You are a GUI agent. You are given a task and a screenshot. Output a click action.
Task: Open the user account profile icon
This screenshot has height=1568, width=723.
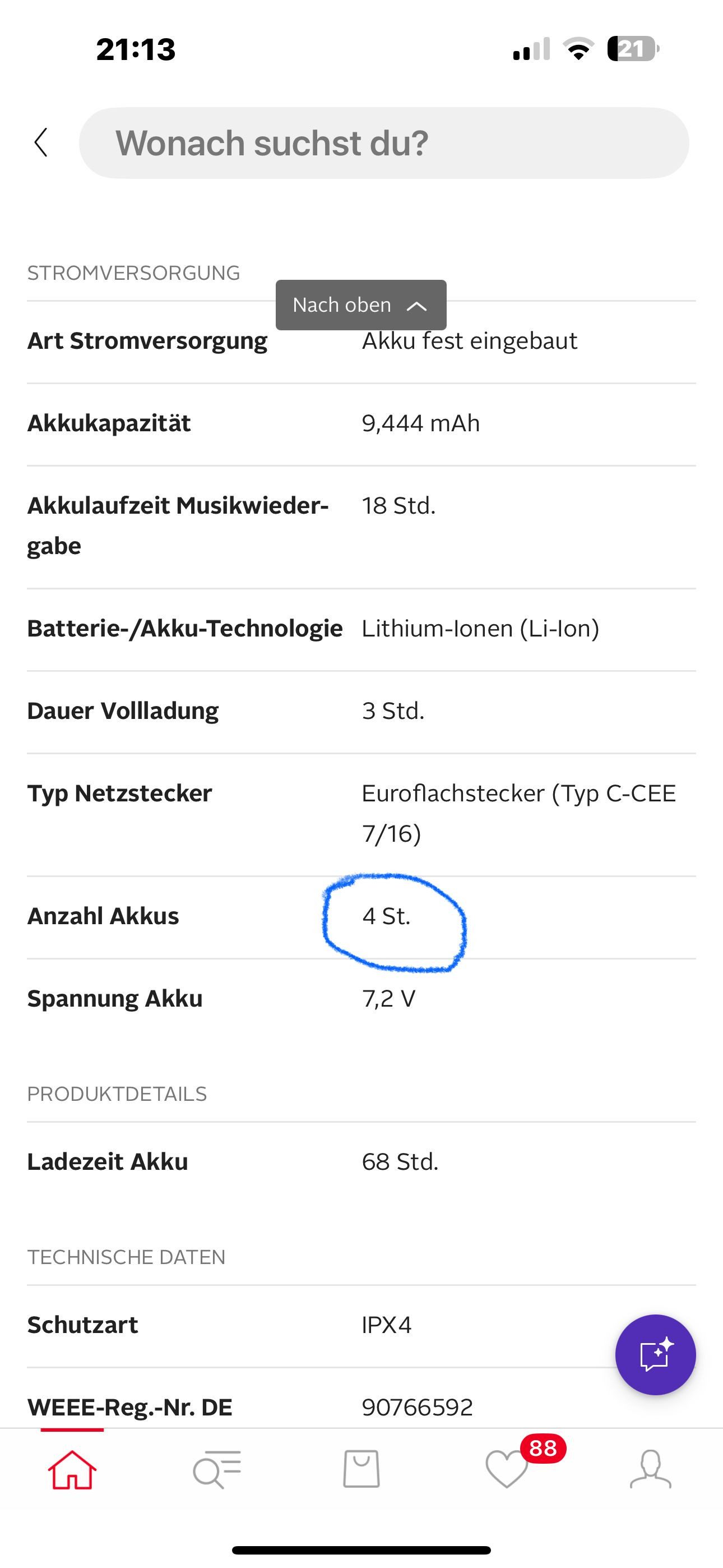coord(651,1469)
